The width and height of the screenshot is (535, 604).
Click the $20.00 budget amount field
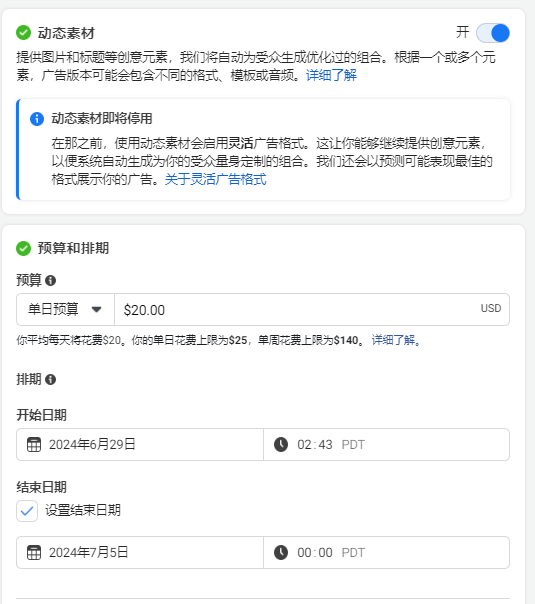pyautogui.click(x=312, y=310)
